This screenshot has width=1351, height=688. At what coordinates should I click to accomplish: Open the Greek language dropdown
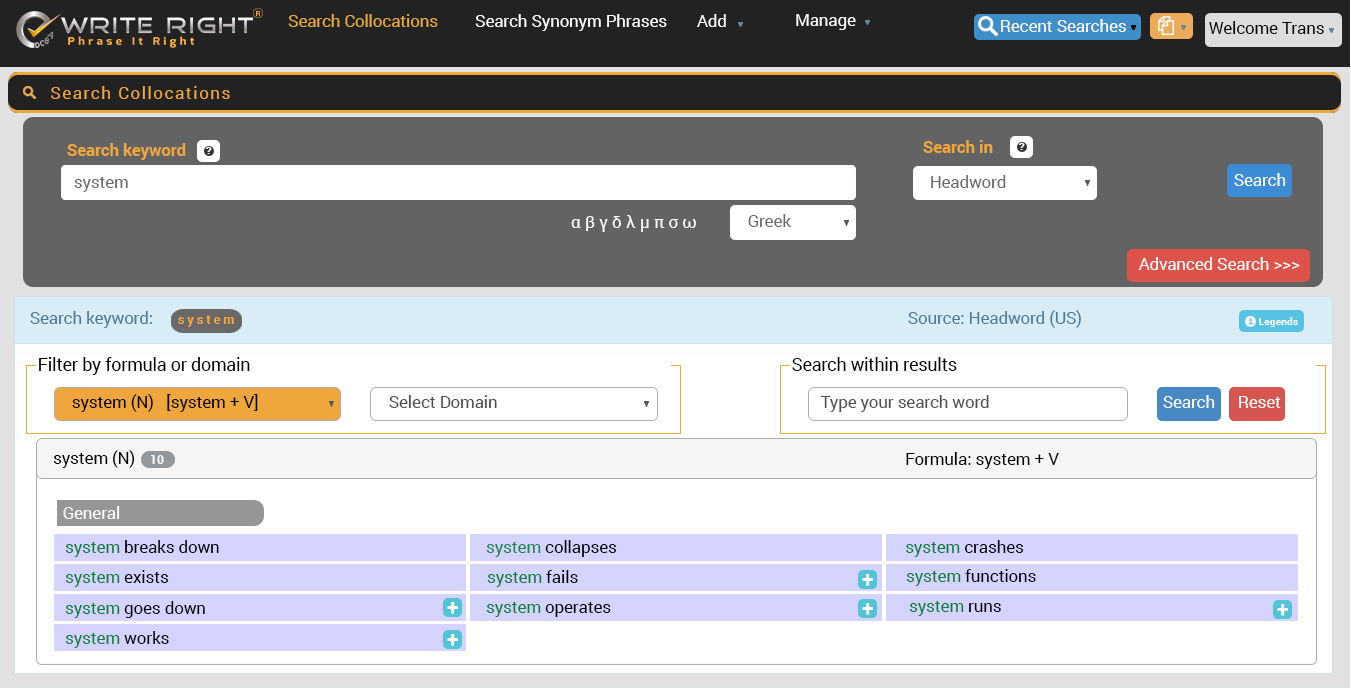(x=792, y=222)
